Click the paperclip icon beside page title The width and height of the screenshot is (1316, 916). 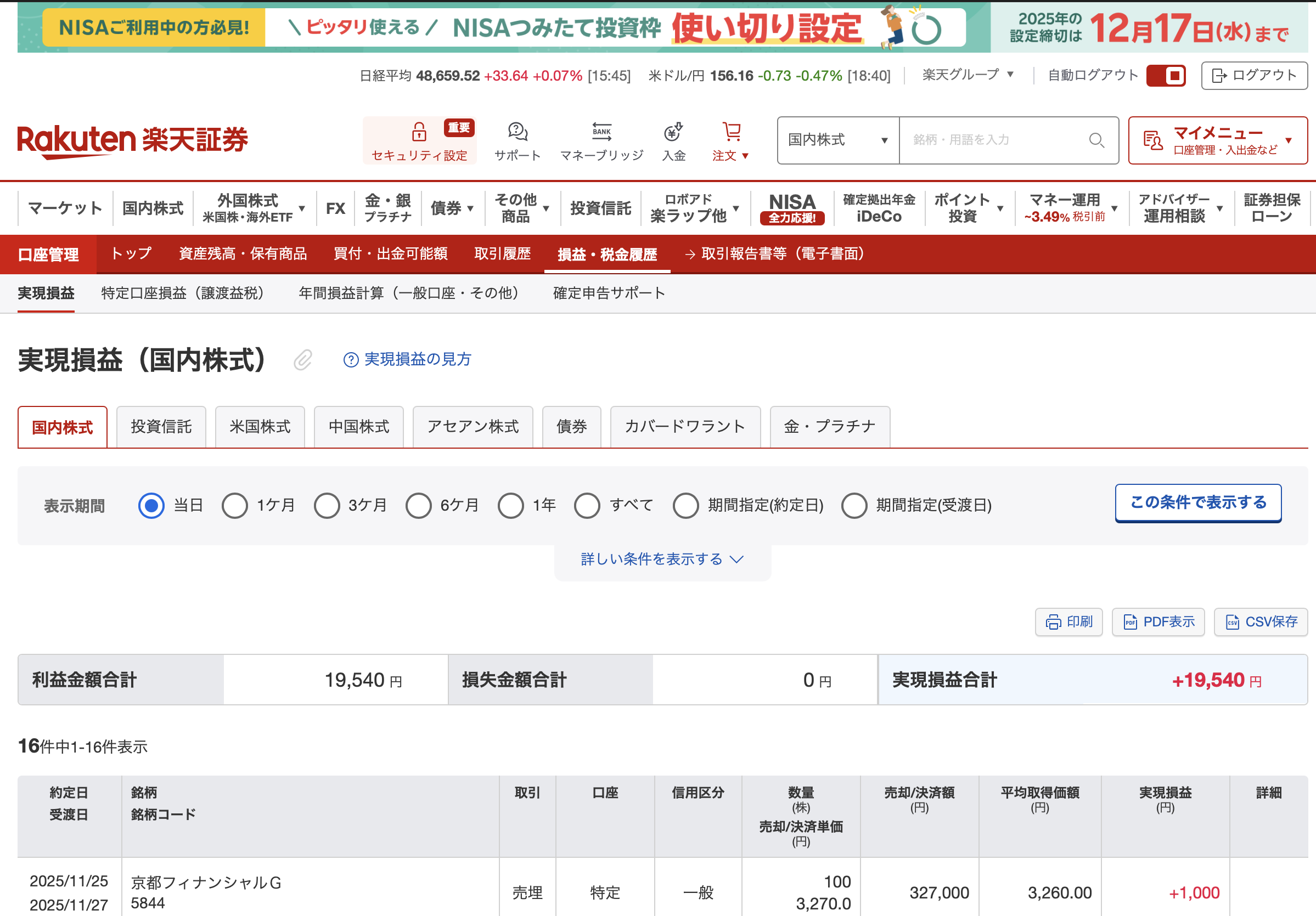click(302, 360)
